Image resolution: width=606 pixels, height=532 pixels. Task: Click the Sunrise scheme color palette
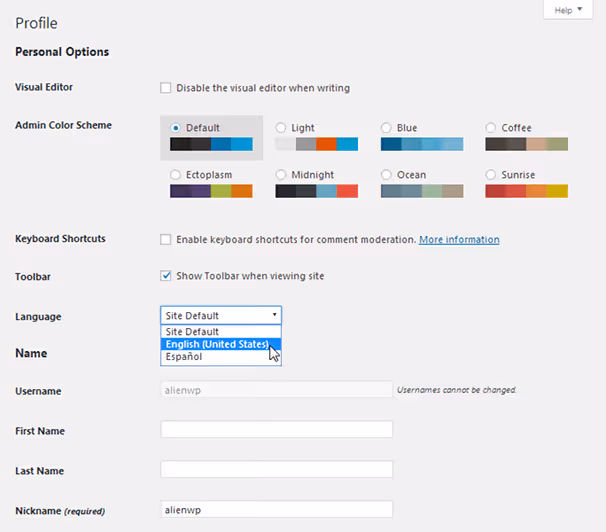point(527,191)
